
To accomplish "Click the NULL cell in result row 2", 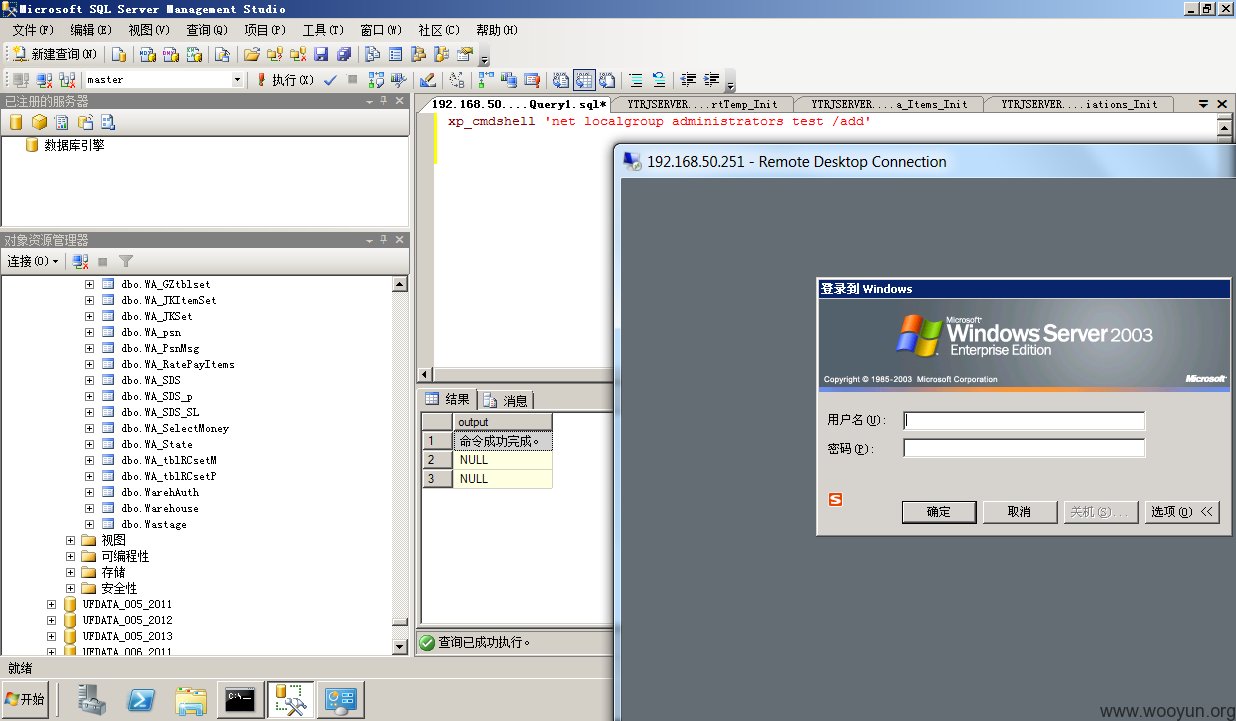I will 503,460.
